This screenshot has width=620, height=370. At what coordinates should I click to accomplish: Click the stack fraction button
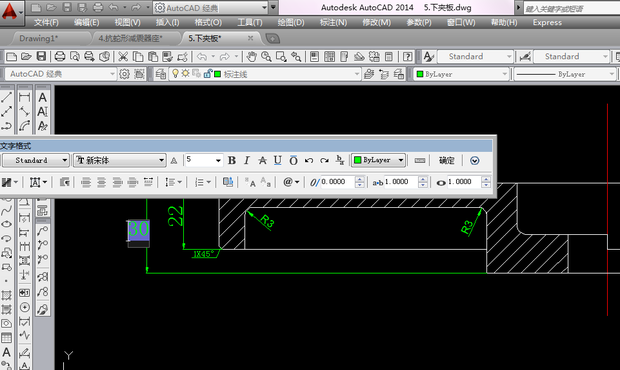tap(340, 160)
